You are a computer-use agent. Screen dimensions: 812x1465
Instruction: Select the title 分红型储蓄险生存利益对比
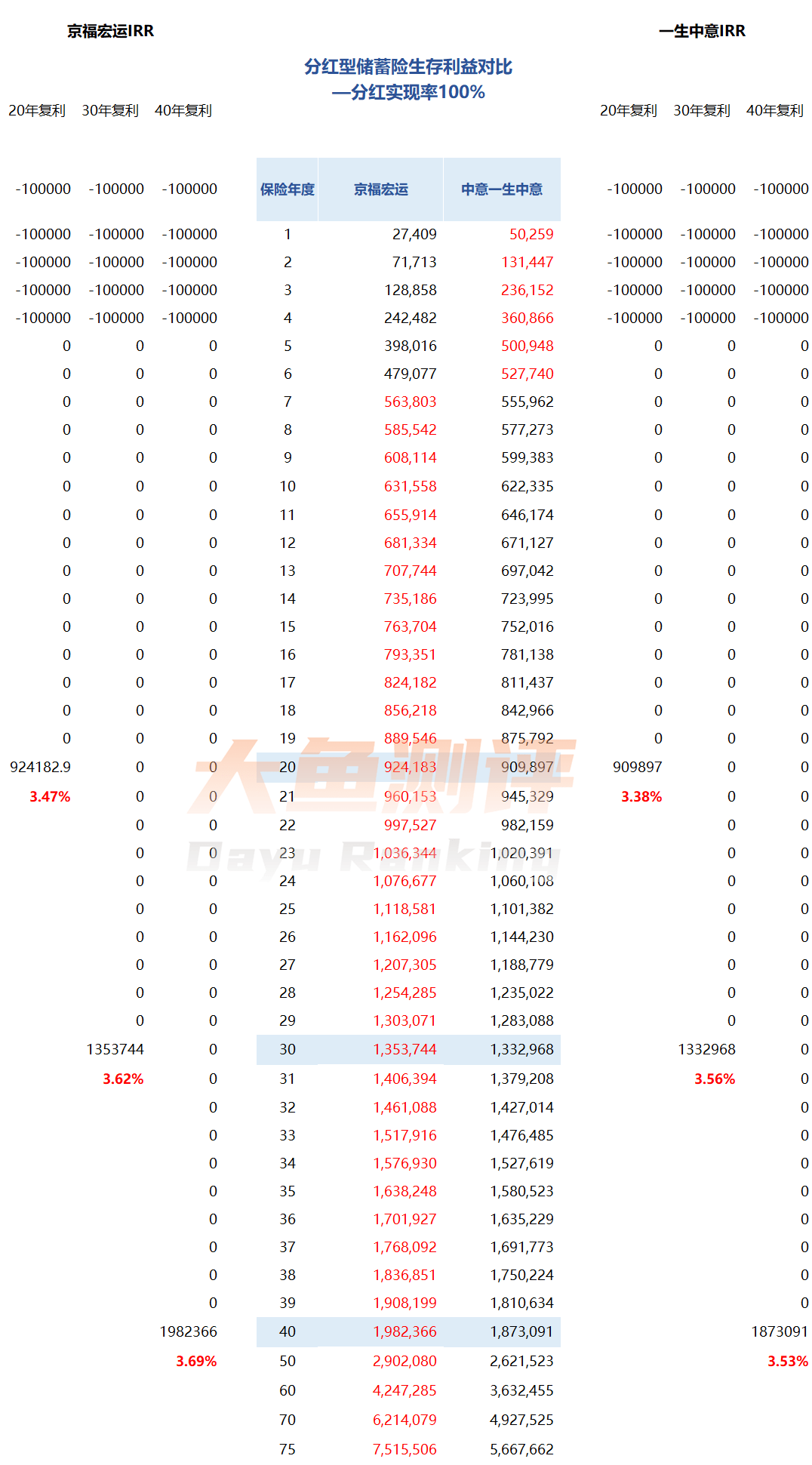tap(408, 67)
